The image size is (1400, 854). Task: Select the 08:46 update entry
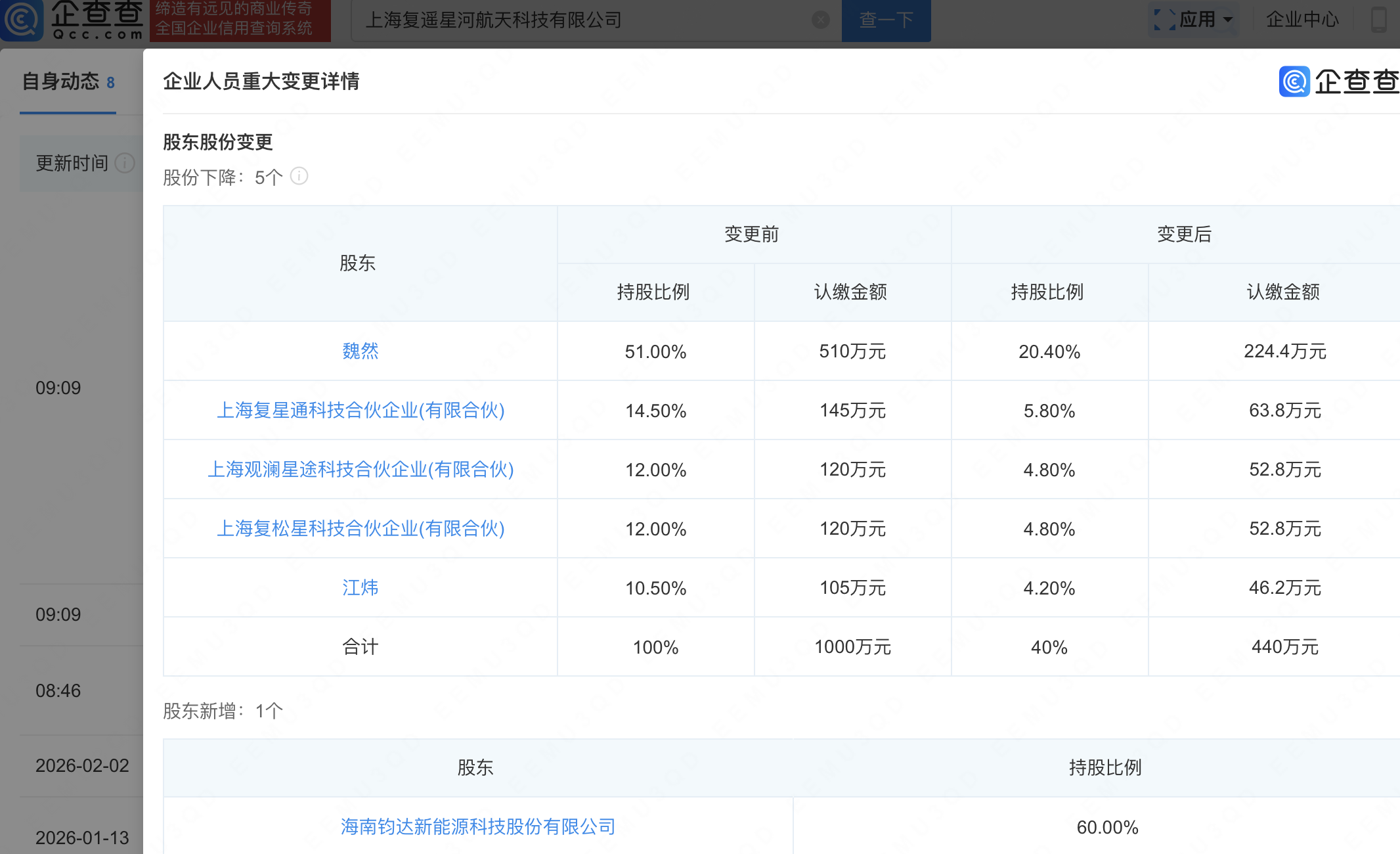click(58, 691)
